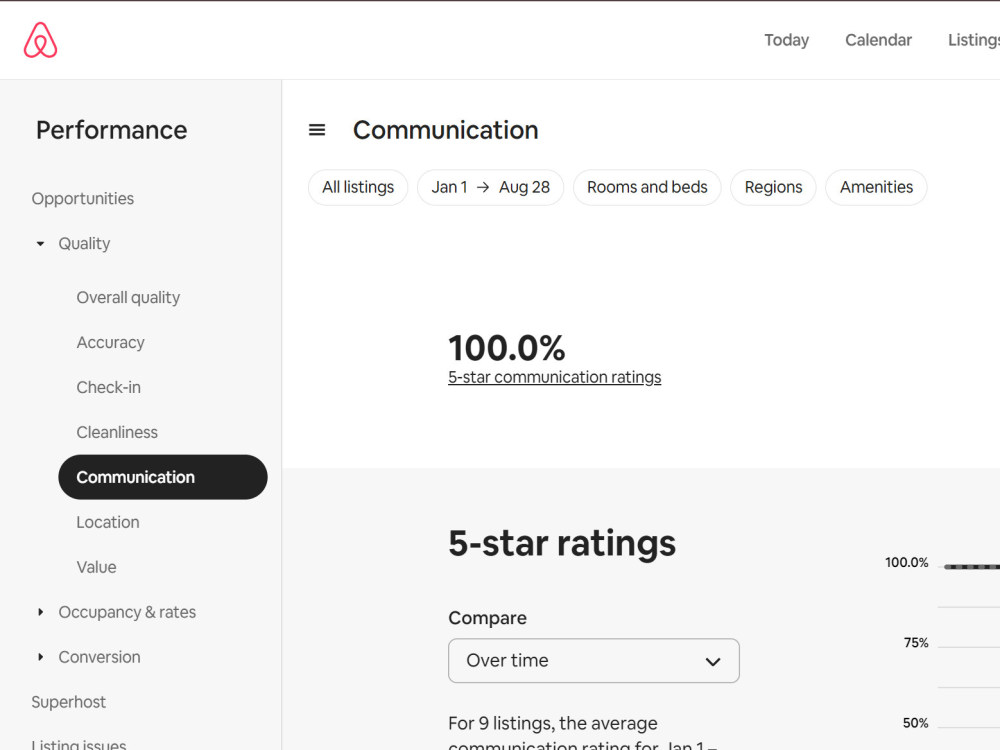Open the Regions filter
This screenshot has width=1000, height=750.
(773, 188)
